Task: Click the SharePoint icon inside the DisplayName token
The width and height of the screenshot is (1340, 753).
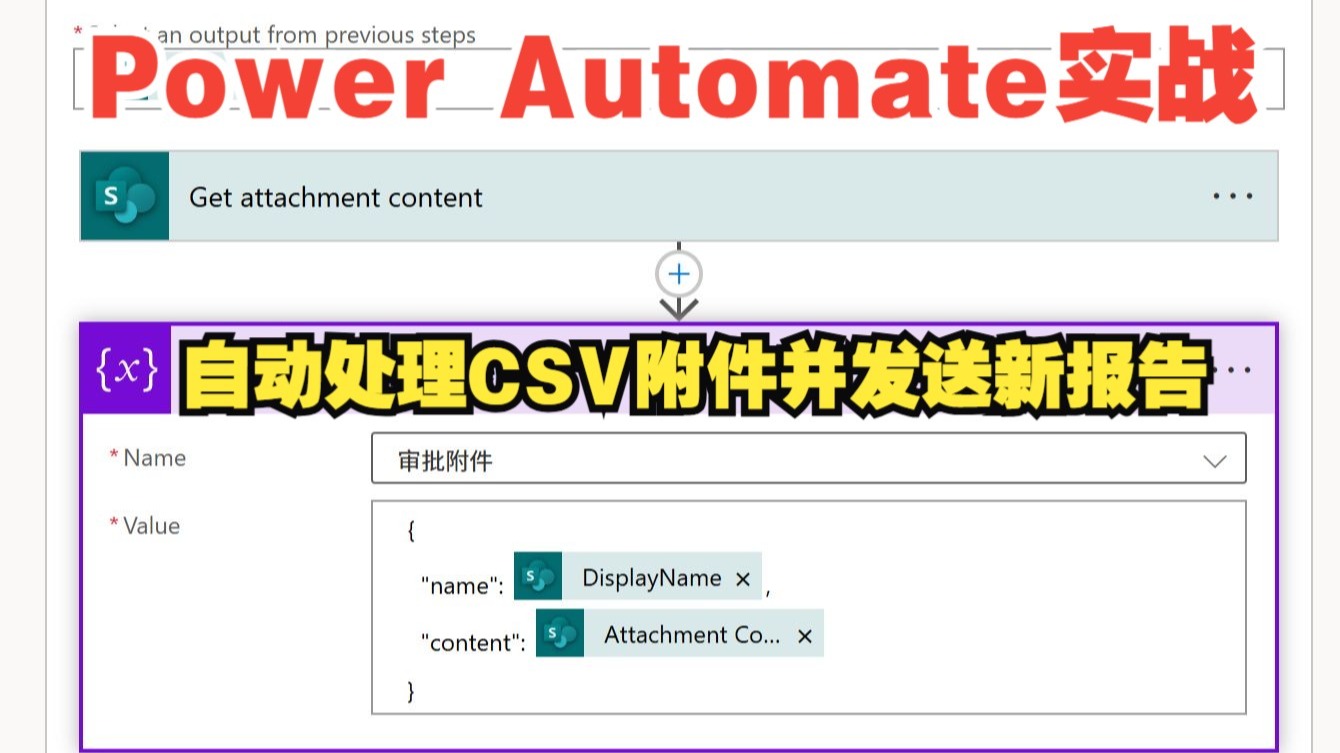Action: [x=537, y=577]
